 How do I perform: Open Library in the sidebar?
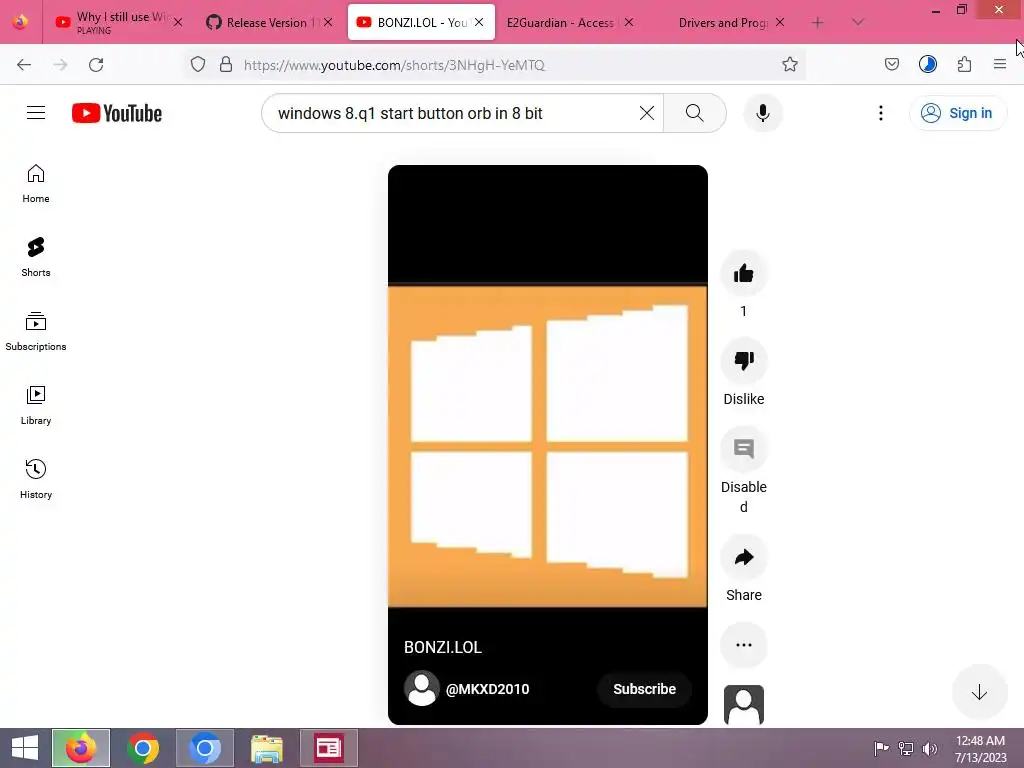point(36,406)
